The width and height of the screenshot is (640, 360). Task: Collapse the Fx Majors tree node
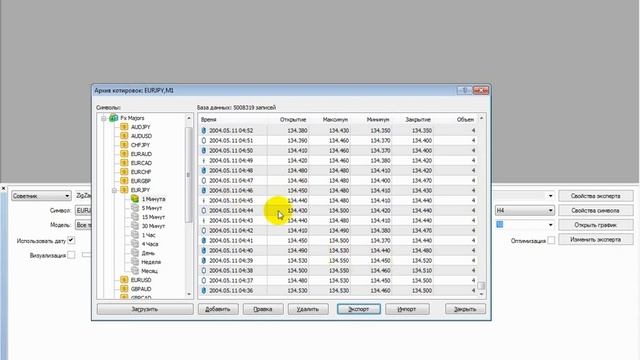coord(104,118)
